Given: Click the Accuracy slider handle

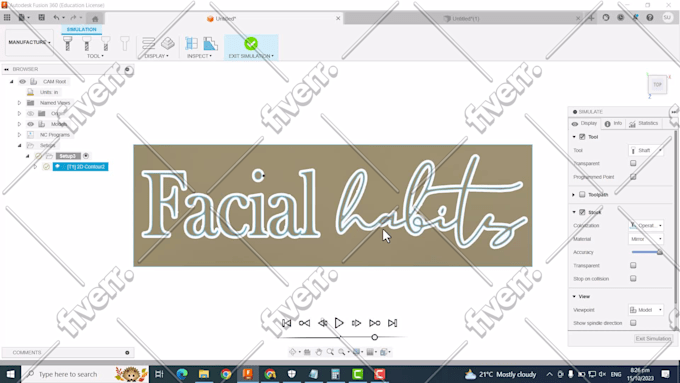Looking at the screenshot, I should 660,252.
